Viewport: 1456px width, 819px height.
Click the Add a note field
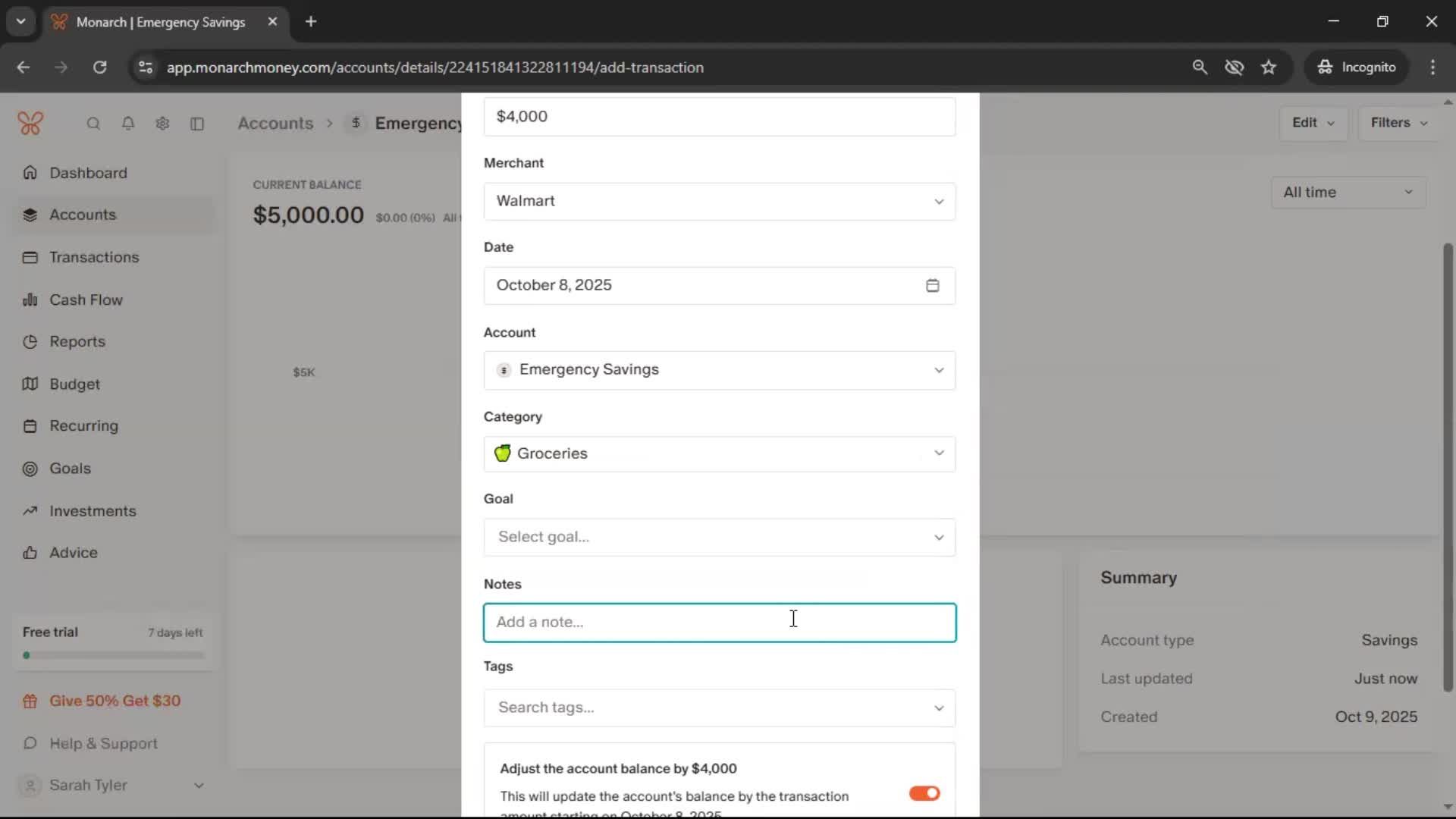tap(719, 623)
